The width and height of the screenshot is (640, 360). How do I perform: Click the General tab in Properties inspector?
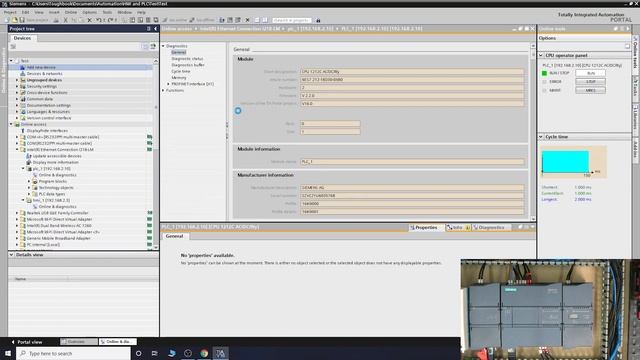coord(174,236)
